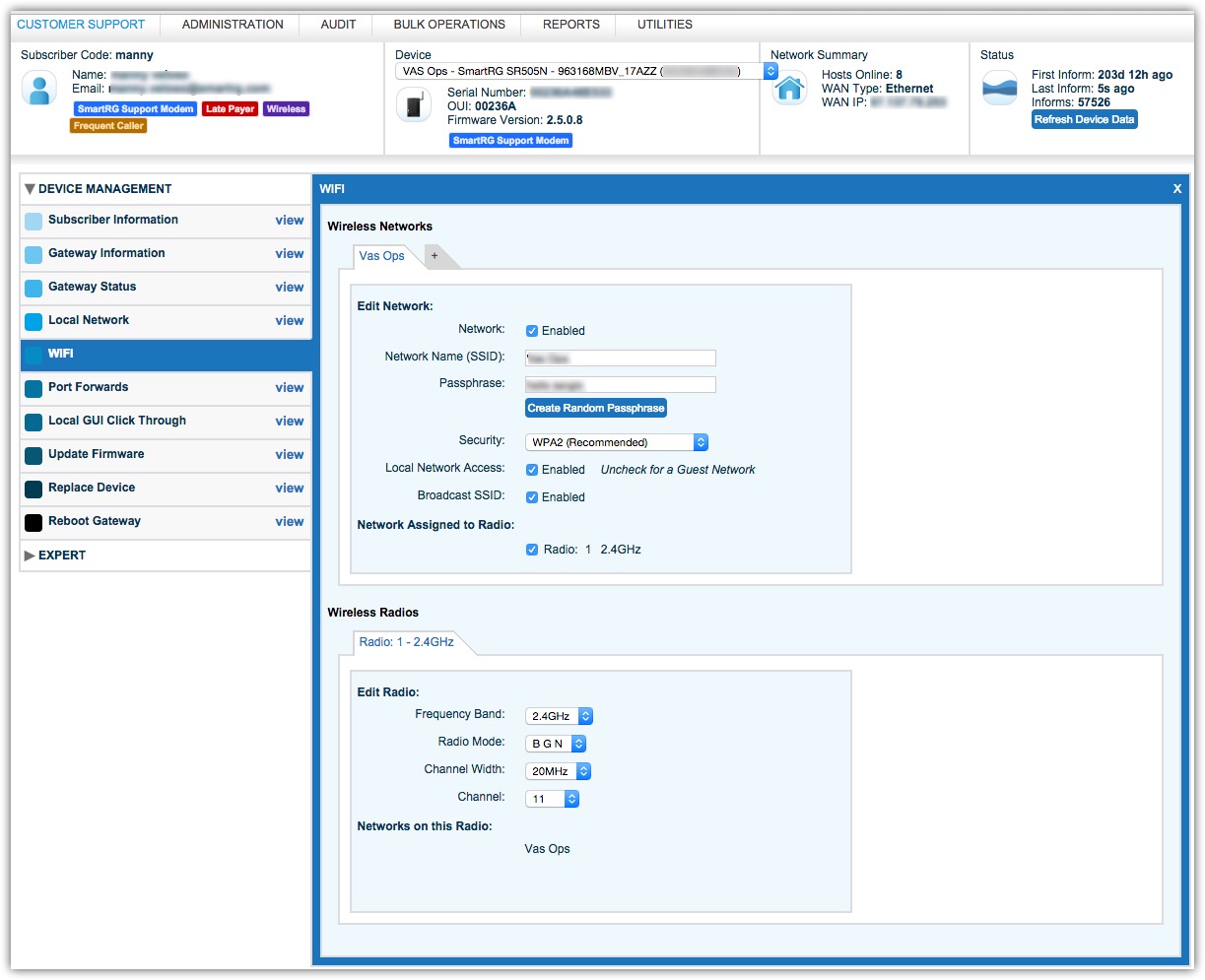Click the modem device icon
The image size is (1205, 980).
point(413,104)
